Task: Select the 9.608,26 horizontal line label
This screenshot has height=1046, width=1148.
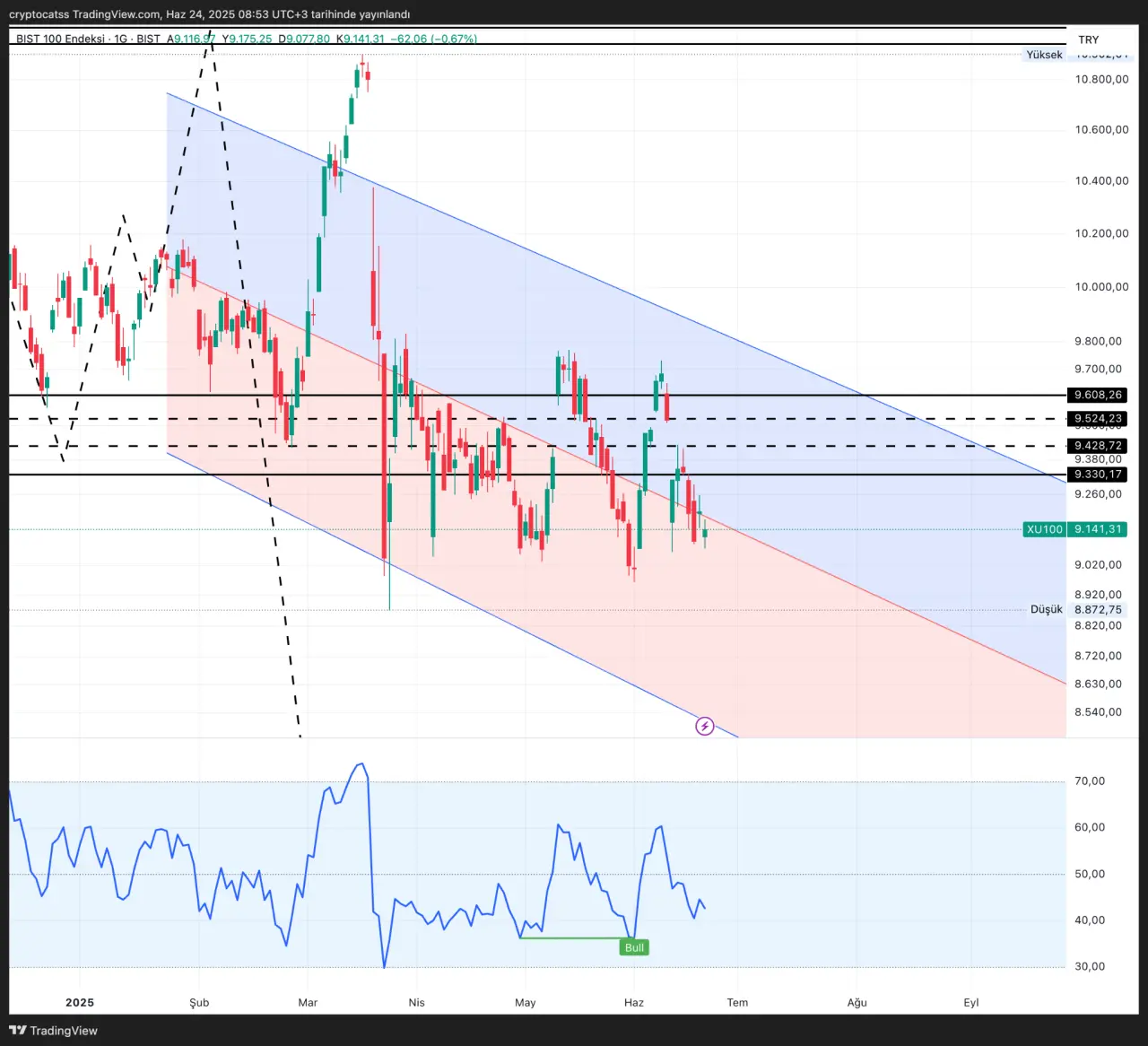Action: click(1098, 395)
